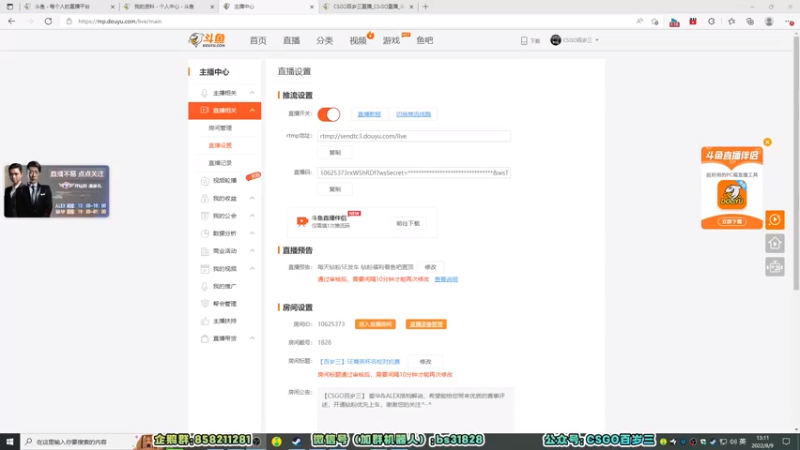Image resolution: width=800 pixels, height=450 pixels.
Task: Open 鱼吧 in top navigation
Action: click(x=424, y=40)
